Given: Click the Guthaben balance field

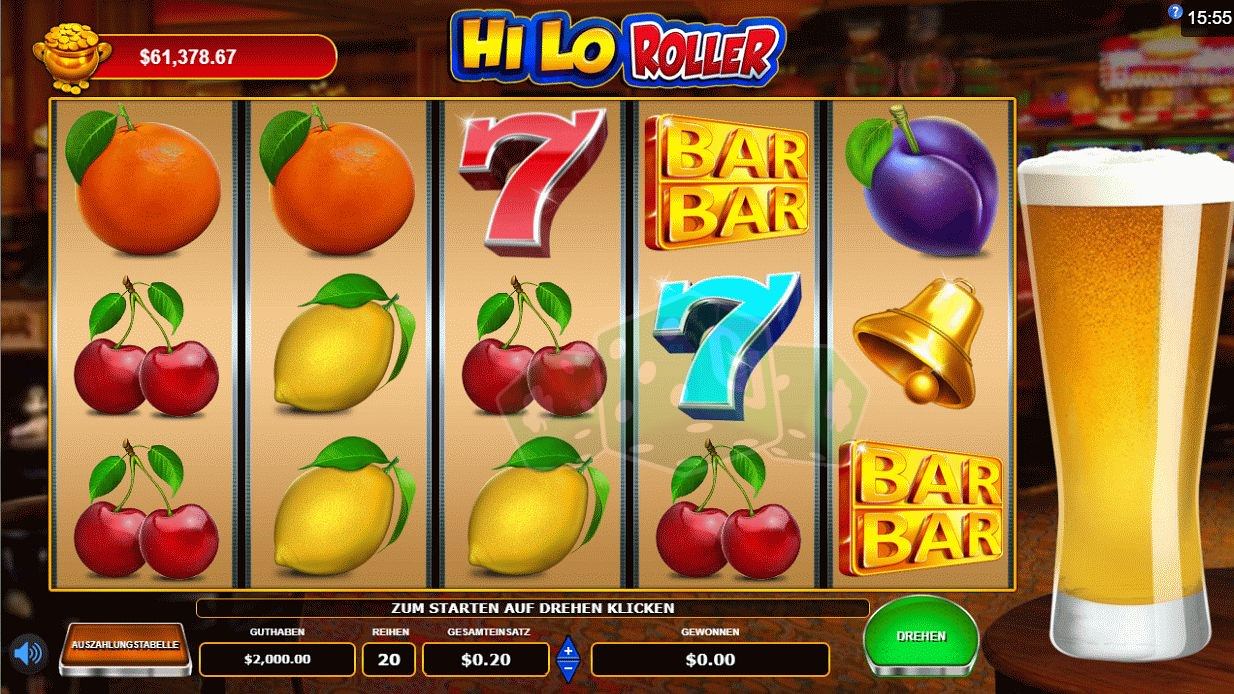Looking at the screenshot, I should point(277,659).
